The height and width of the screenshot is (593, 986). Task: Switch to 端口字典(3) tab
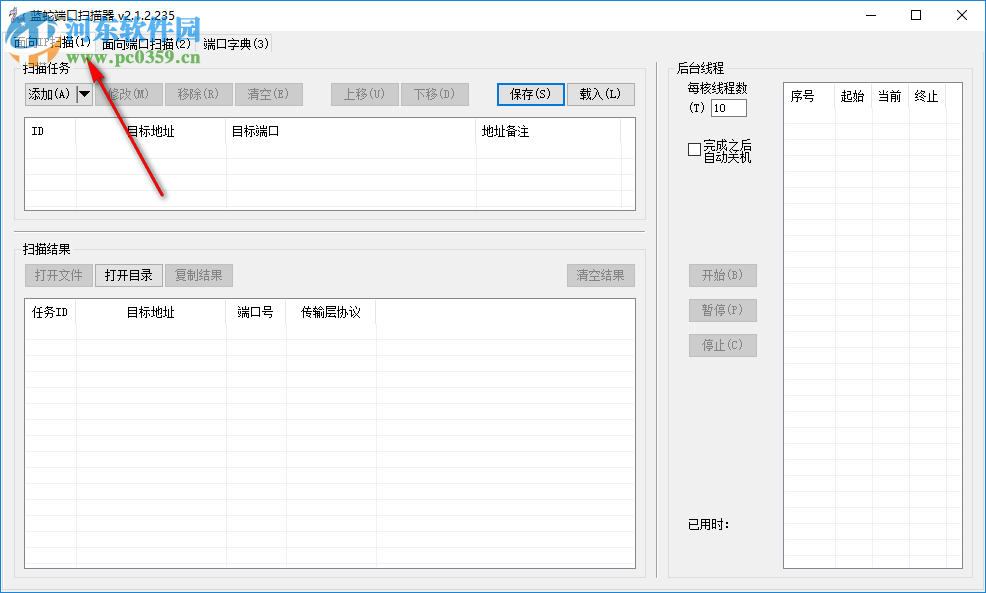pos(236,44)
